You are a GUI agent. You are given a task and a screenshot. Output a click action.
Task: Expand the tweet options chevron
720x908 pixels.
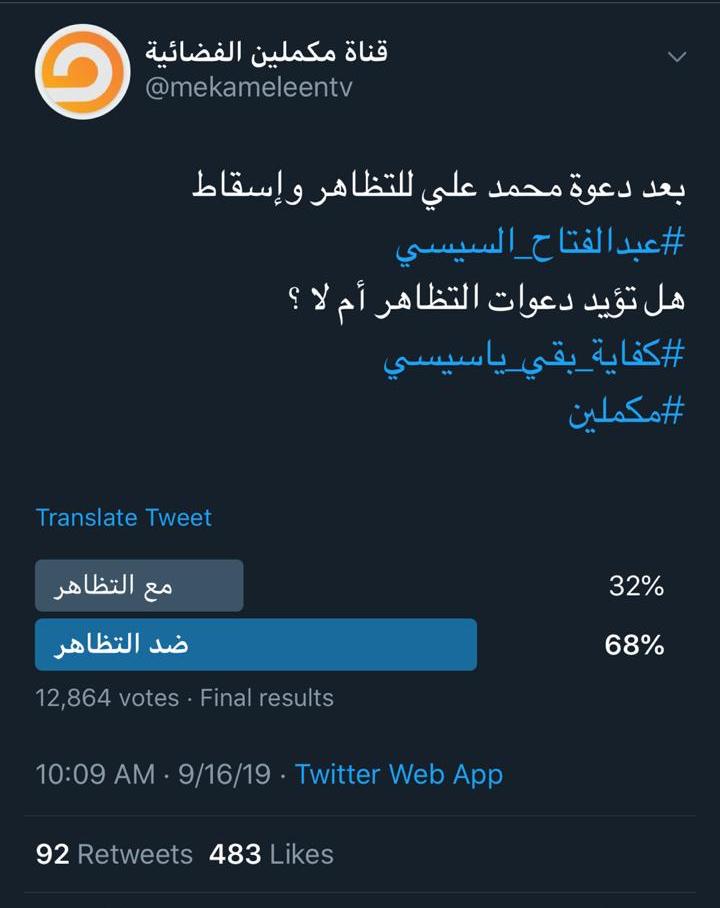(x=677, y=57)
